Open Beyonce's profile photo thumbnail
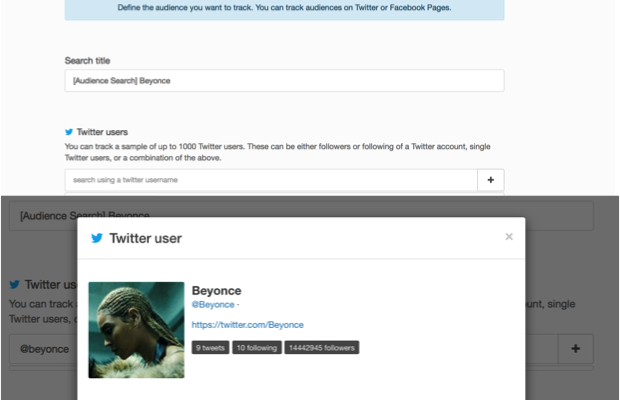620x400 pixels. coord(136,329)
